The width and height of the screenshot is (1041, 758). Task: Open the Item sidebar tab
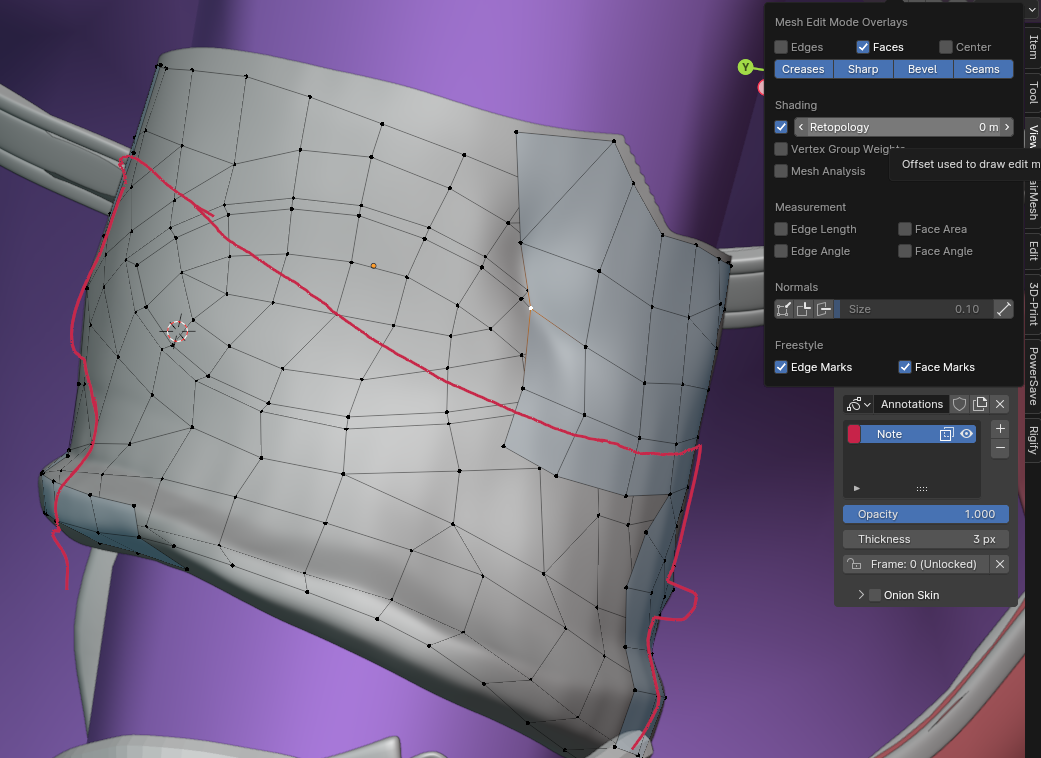[x=1033, y=47]
